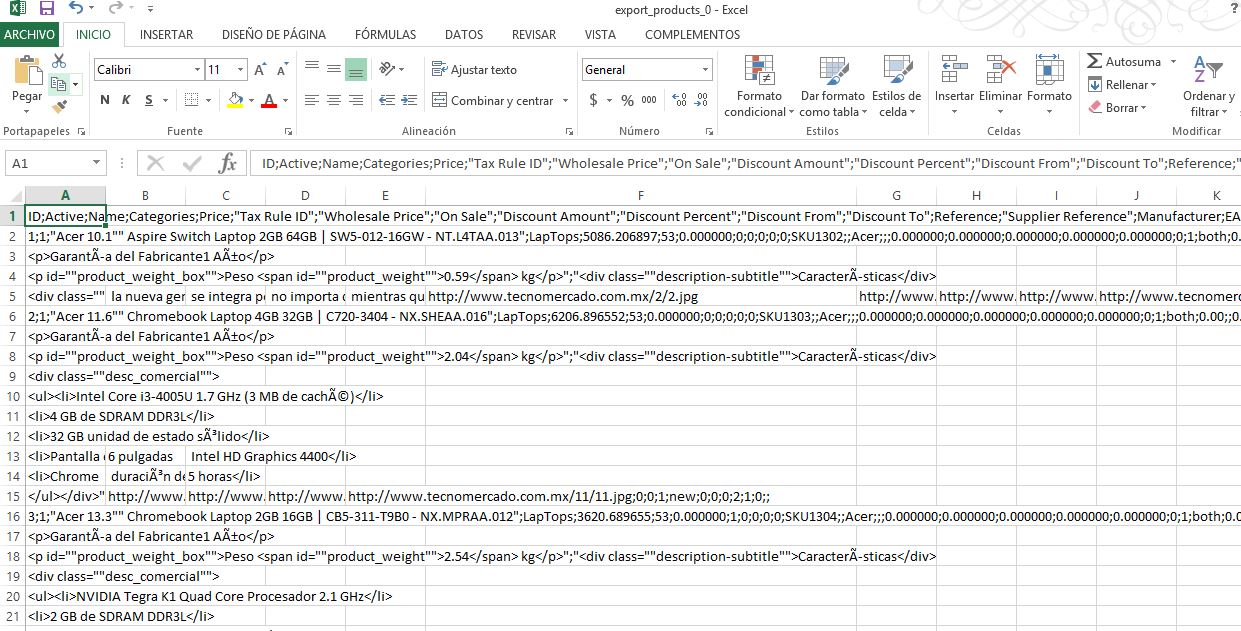Click the Copy icon in Portapapeles
Image resolution: width=1241 pixels, height=631 pixels.
tap(59, 84)
